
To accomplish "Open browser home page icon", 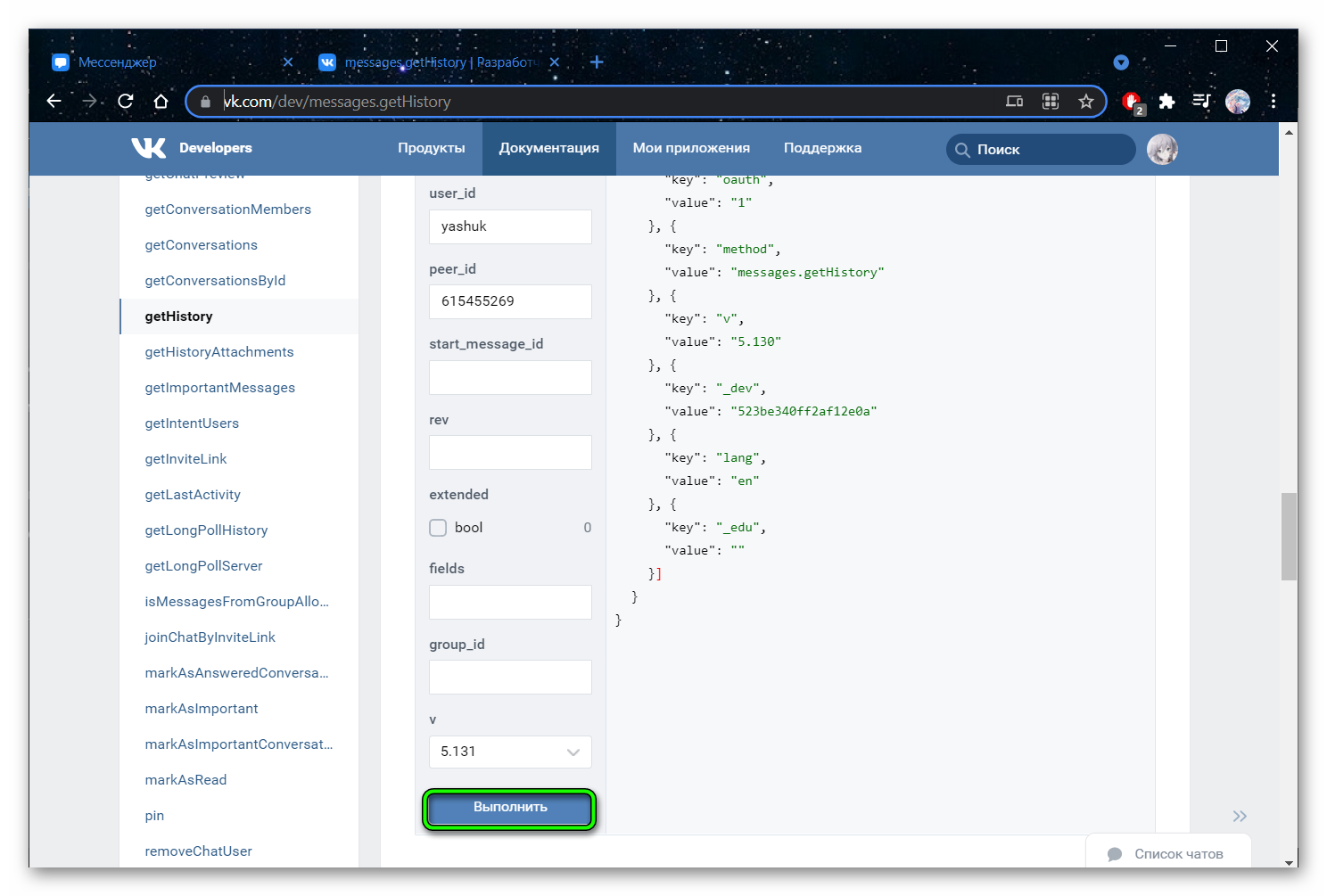I will click(161, 102).
